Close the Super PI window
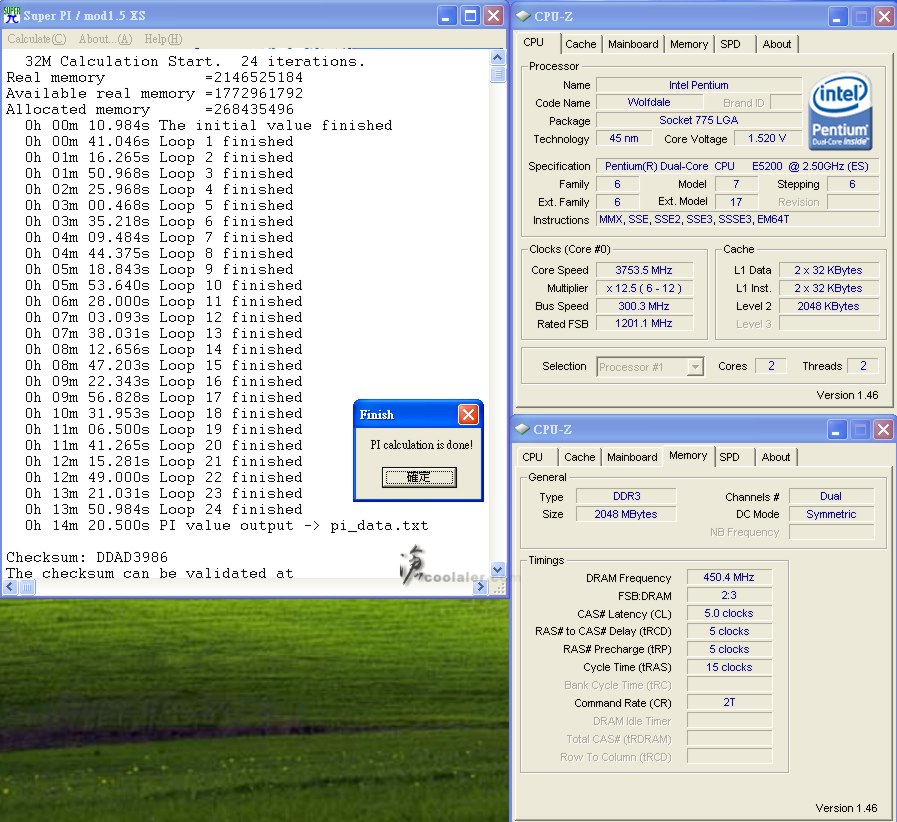 pos(493,15)
